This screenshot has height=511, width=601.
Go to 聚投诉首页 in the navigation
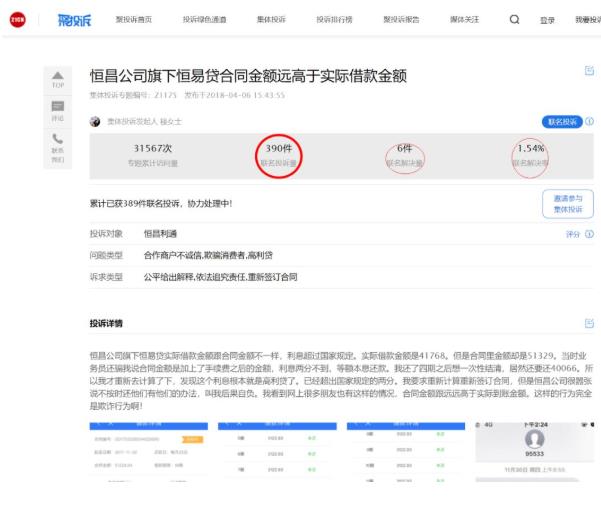click(134, 20)
